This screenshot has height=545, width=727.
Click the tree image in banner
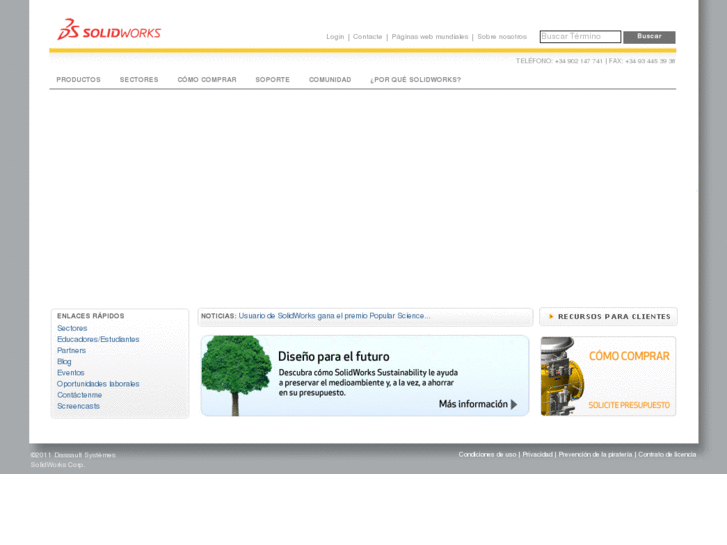[236, 376]
